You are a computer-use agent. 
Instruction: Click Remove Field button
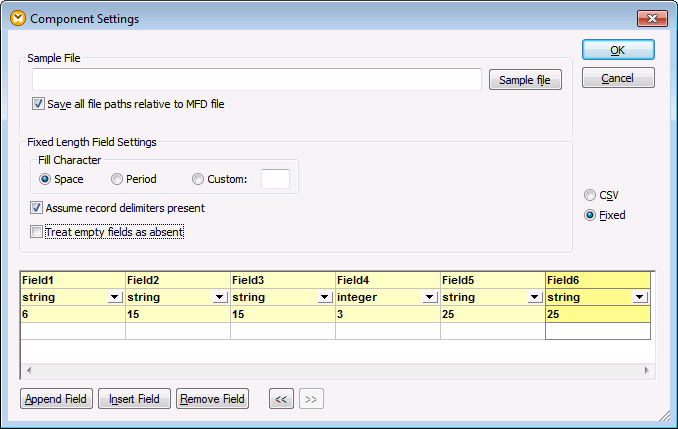point(212,399)
